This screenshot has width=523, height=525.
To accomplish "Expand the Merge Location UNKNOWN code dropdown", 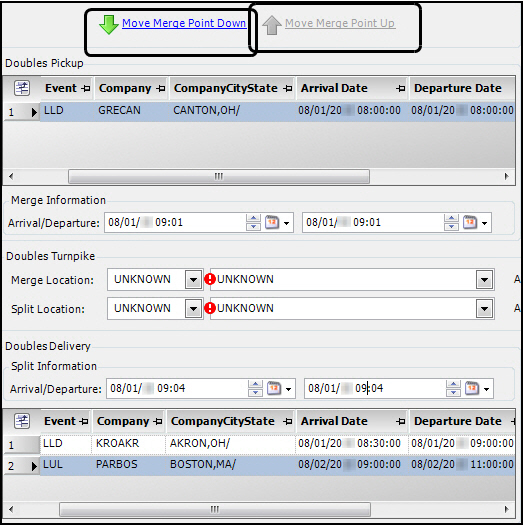I will coord(193,280).
